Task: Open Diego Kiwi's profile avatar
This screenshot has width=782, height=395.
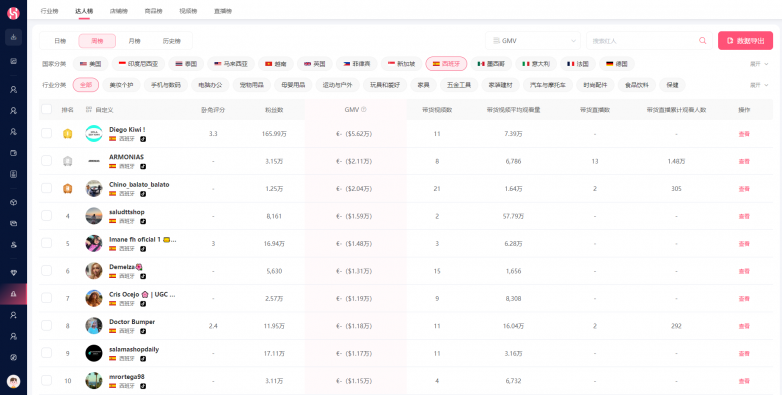Action: [94, 134]
